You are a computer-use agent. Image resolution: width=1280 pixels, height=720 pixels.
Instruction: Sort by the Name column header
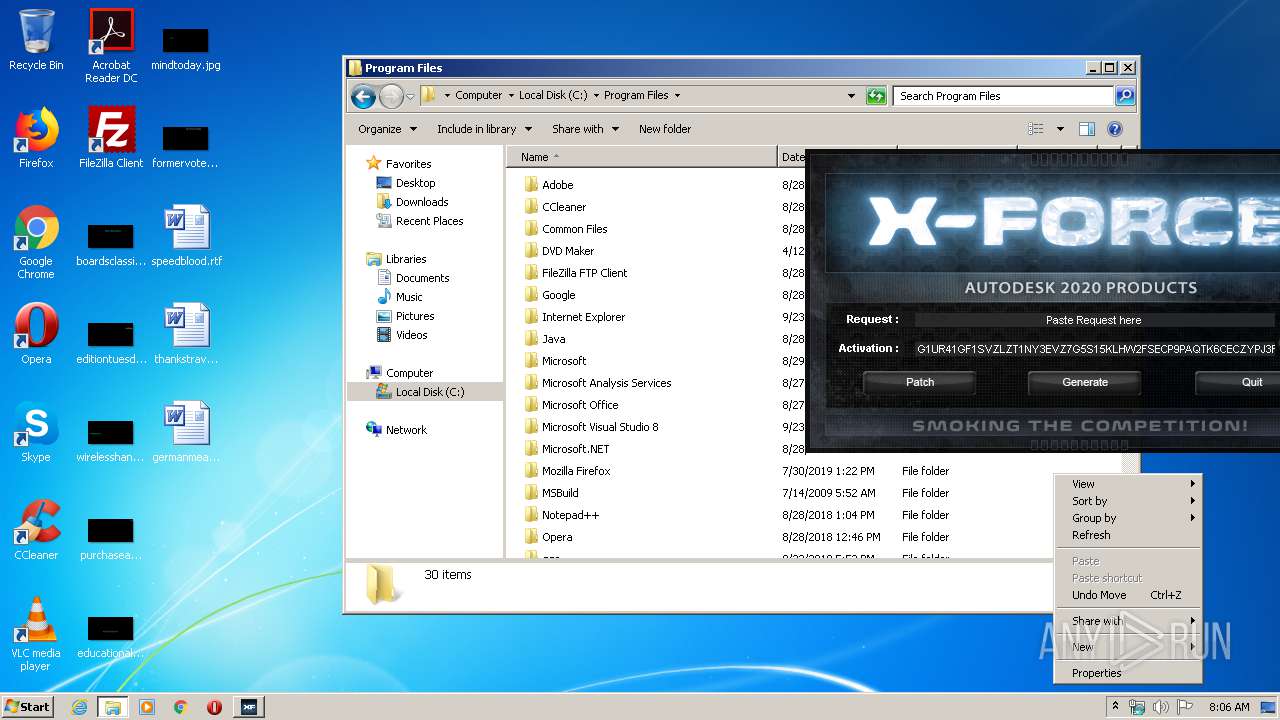[641, 157]
